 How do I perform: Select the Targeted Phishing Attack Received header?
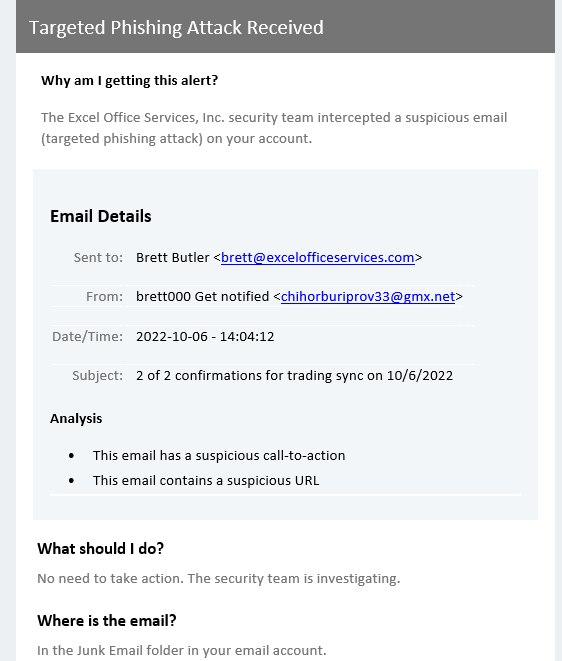(176, 28)
